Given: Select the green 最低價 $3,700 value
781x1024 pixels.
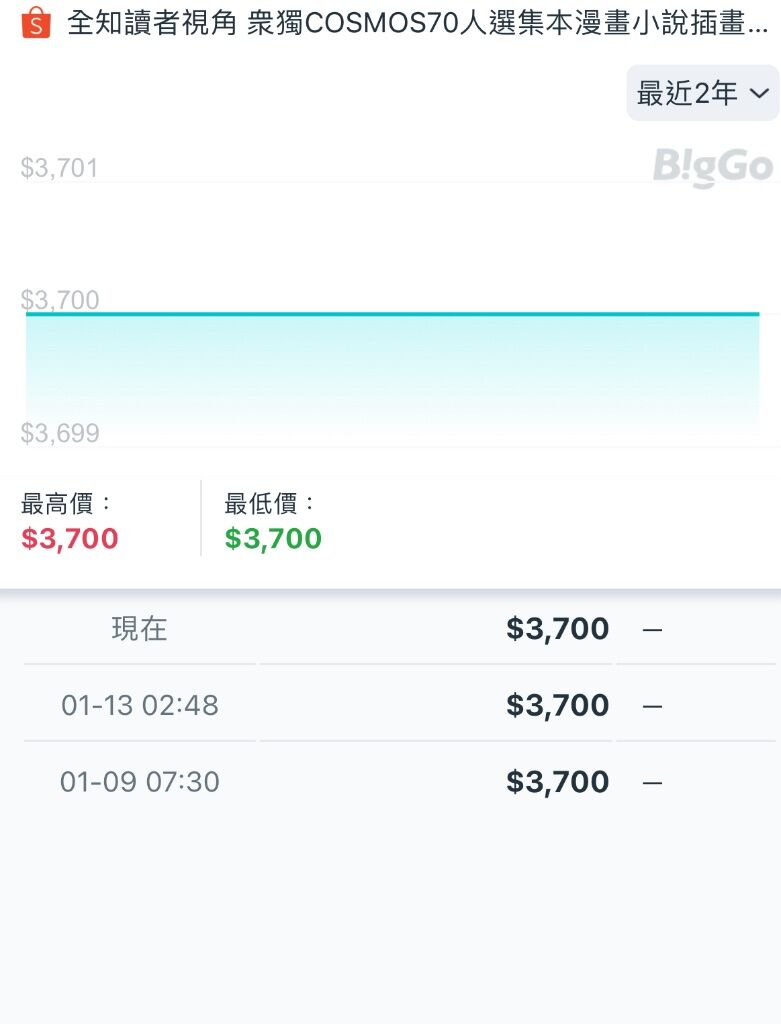Looking at the screenshot, I should (x=273, y=539).
